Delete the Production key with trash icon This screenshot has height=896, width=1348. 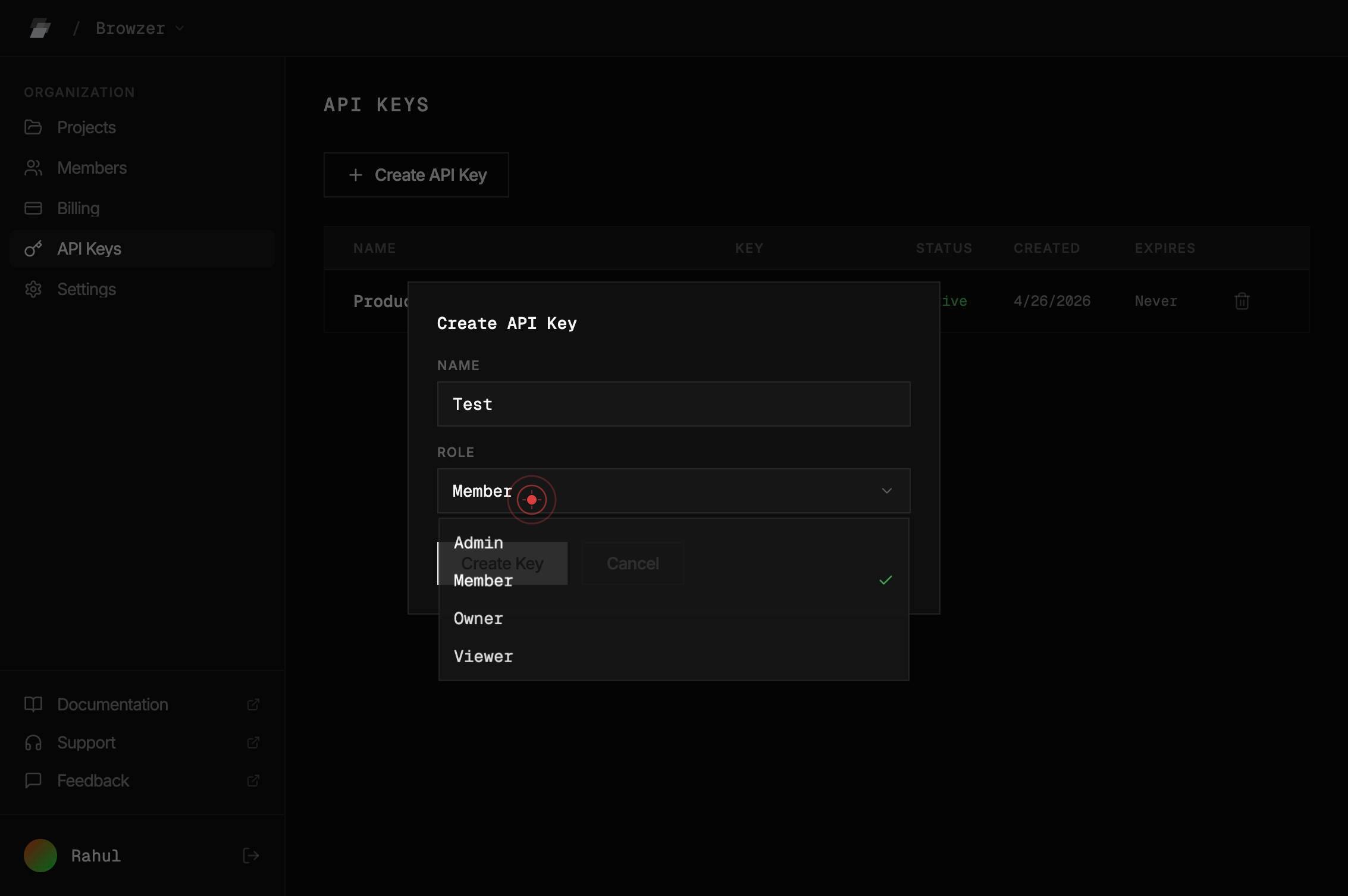coord(1242,301)
